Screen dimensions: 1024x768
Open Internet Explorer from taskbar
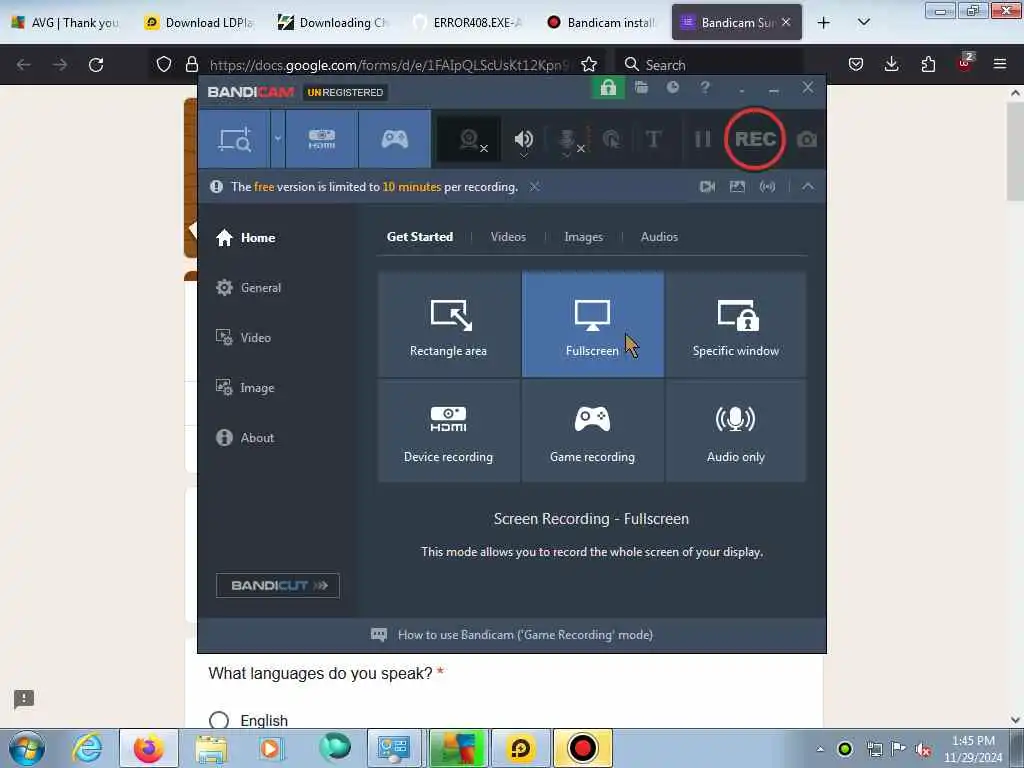point(87,748)
